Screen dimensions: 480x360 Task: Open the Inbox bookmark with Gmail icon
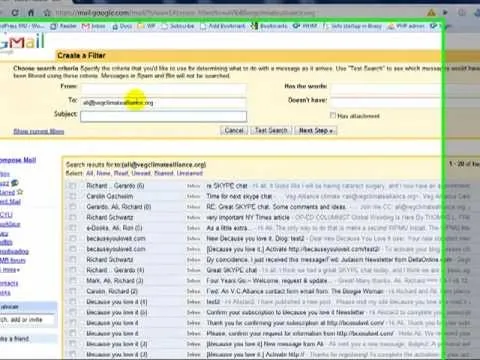pos(94,26)
